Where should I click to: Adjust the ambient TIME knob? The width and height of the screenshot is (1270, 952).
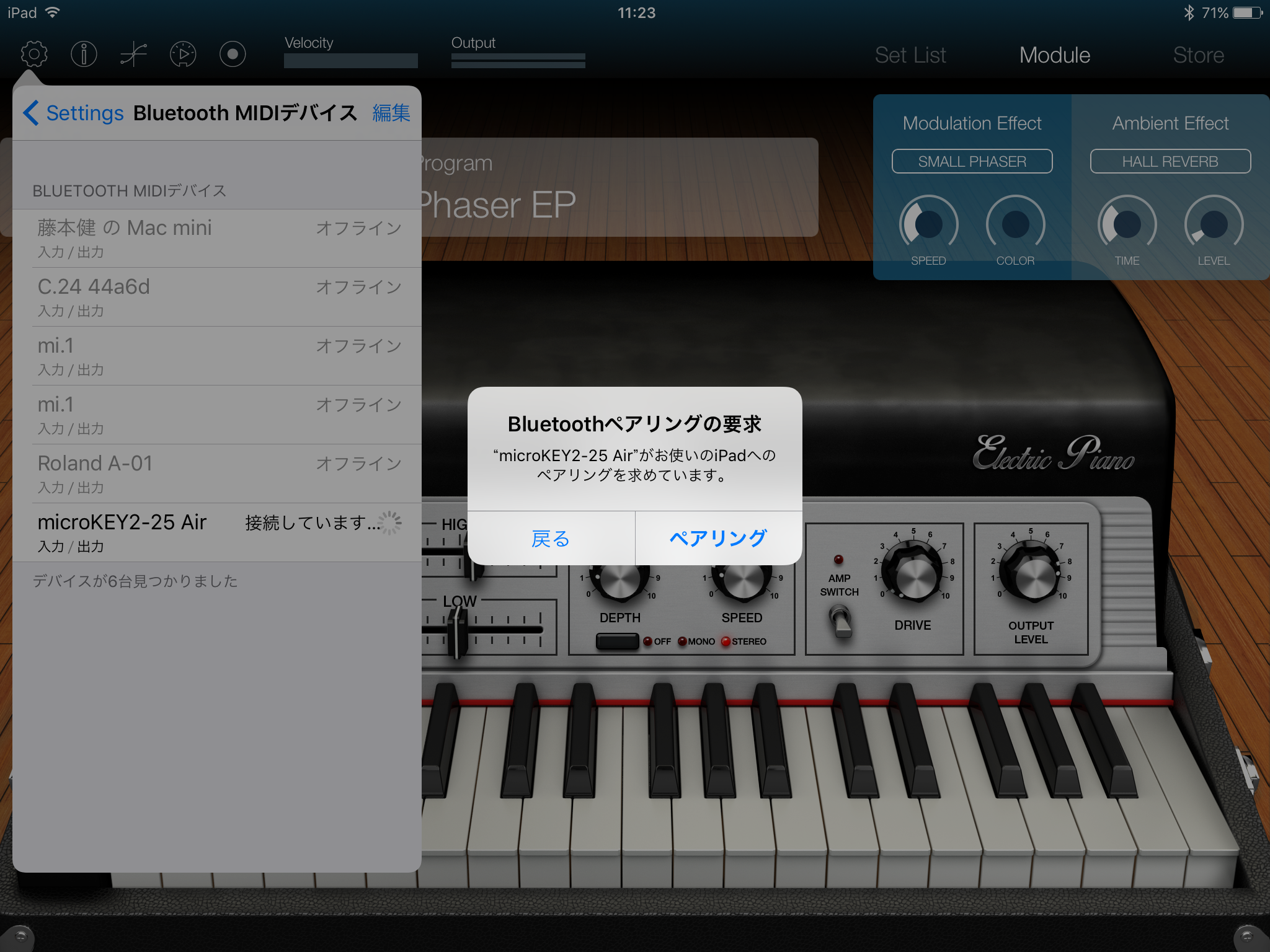(1127, 224)
